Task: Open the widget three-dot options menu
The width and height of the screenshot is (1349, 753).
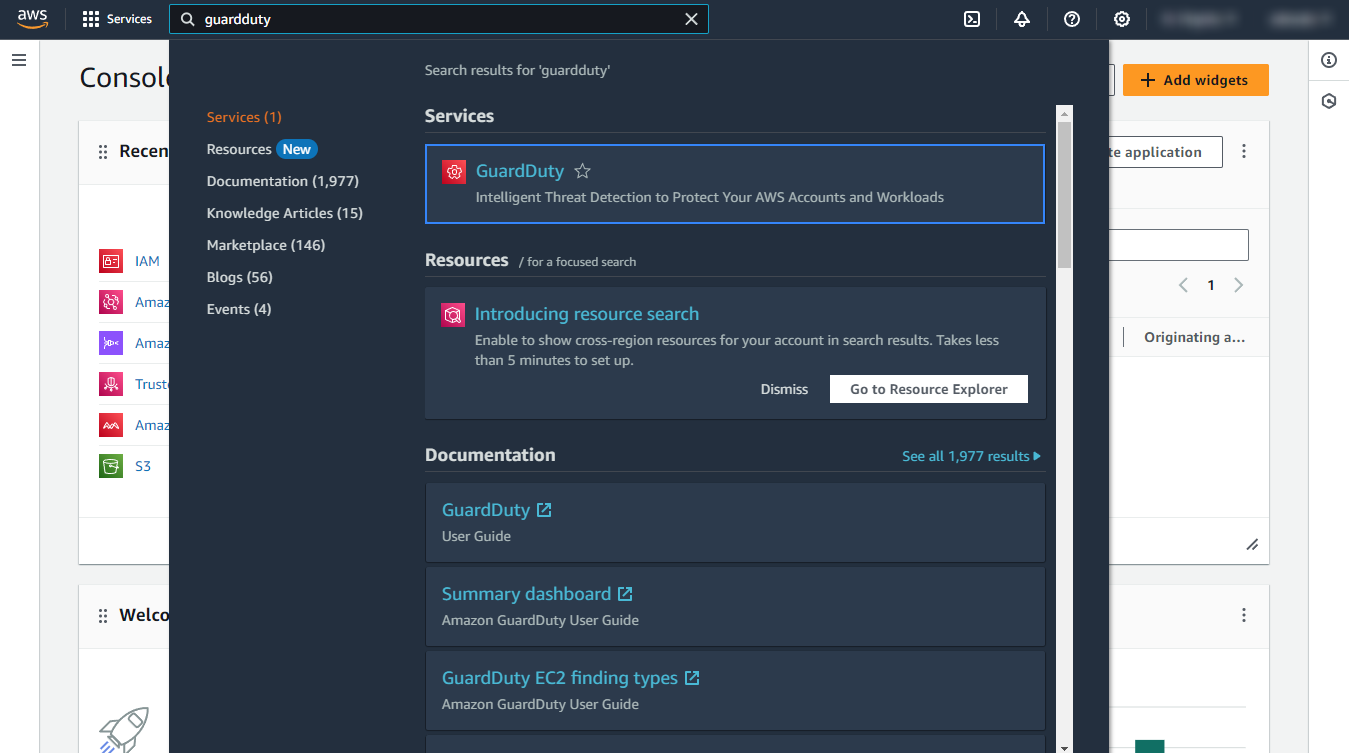Action: tap(1244, 152)
